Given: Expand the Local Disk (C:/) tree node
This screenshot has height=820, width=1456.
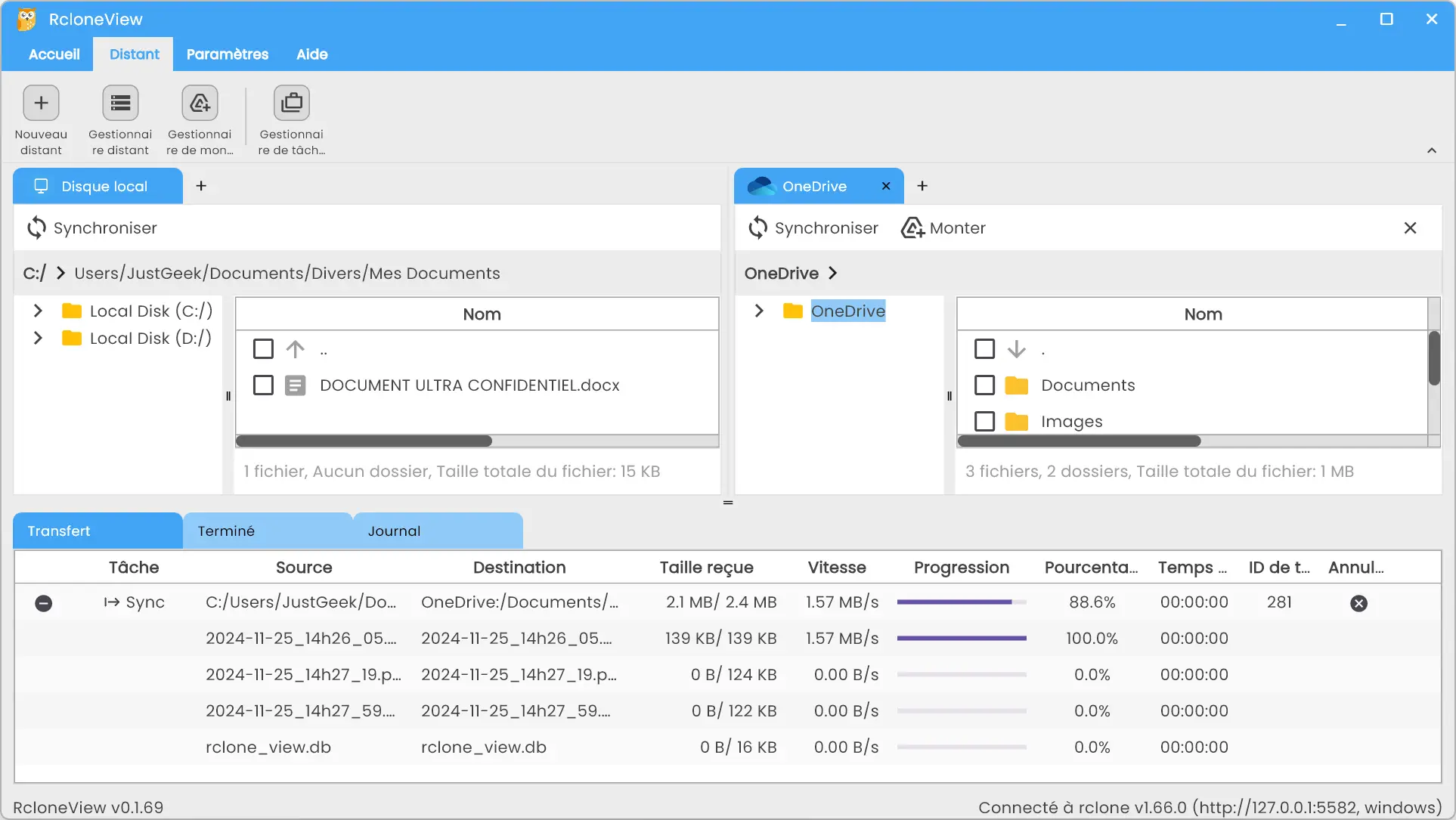Looking at the screenshot, I should pos(38,311).
